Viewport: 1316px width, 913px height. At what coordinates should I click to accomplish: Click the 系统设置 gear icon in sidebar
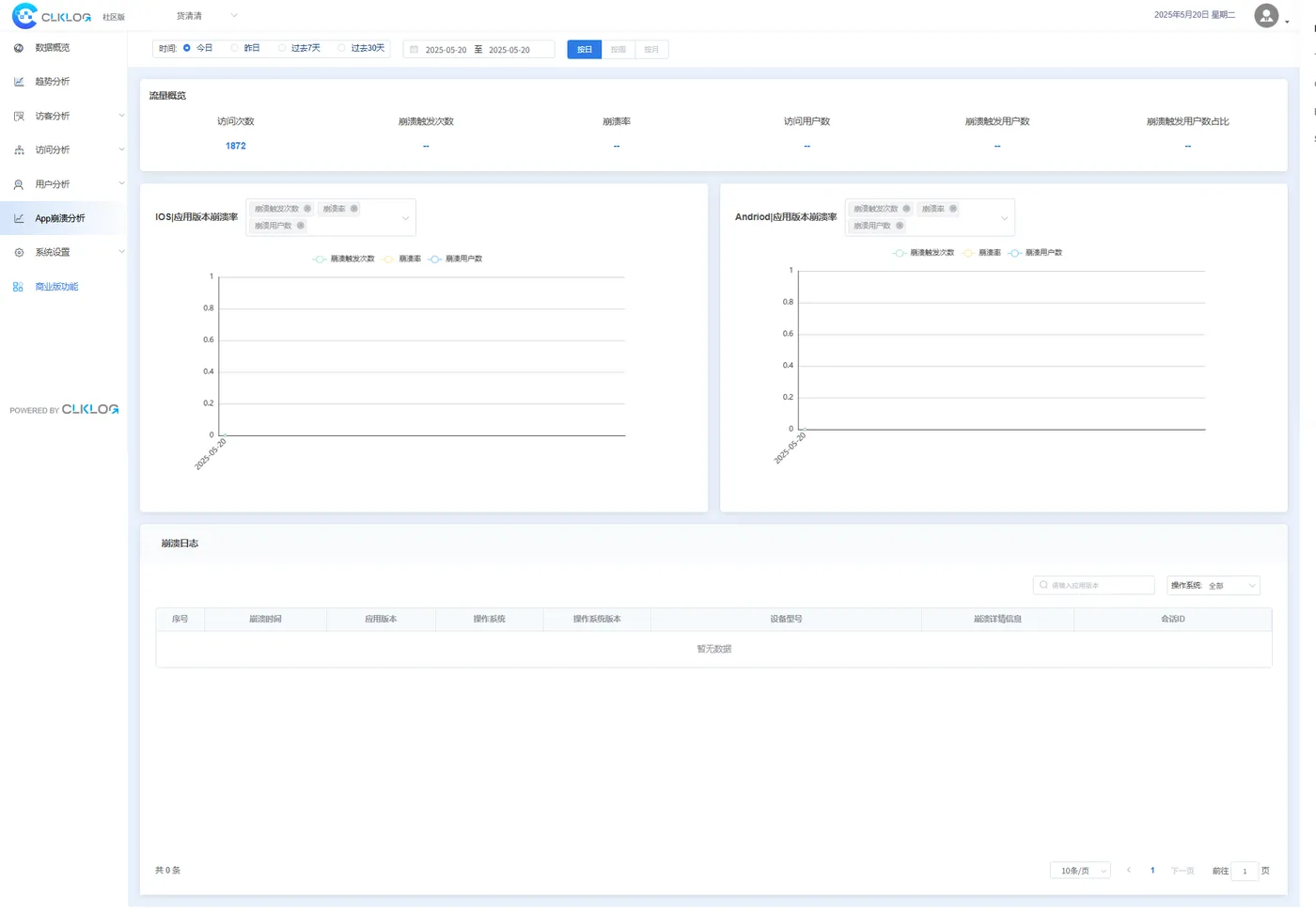[19, 253]
